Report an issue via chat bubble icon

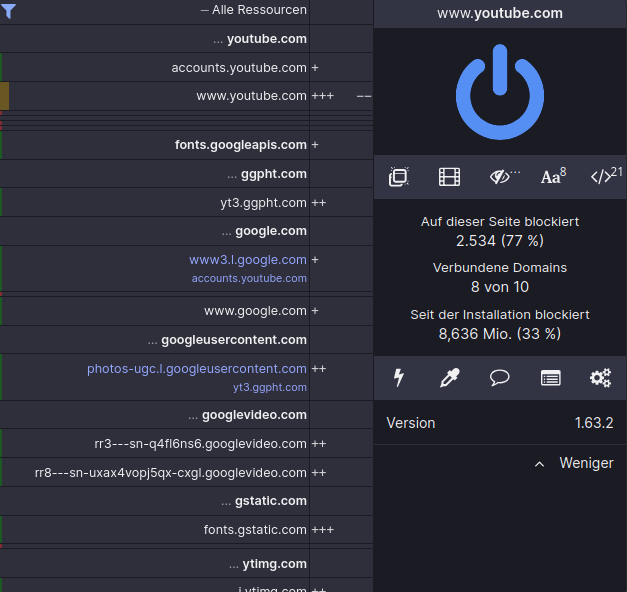click(500, 378)
